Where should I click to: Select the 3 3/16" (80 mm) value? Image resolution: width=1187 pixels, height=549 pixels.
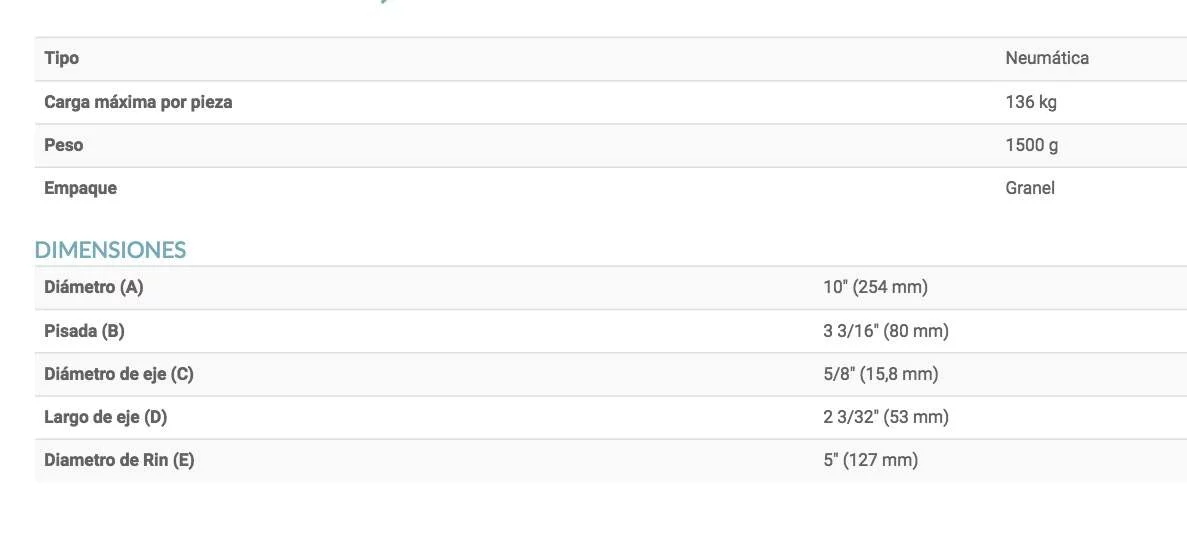pyautogui.click(x=885, y=331)
